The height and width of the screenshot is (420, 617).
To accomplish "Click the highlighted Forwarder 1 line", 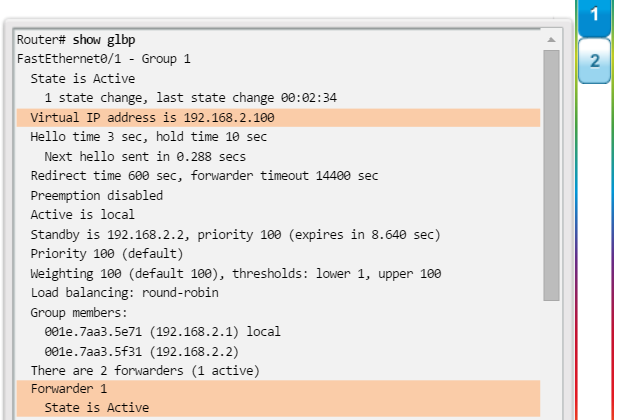I will (x=278, y=389).
